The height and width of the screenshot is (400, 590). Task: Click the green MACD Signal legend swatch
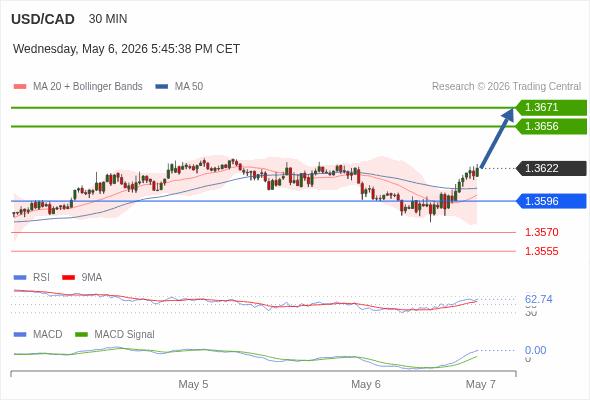click(81, 335)
